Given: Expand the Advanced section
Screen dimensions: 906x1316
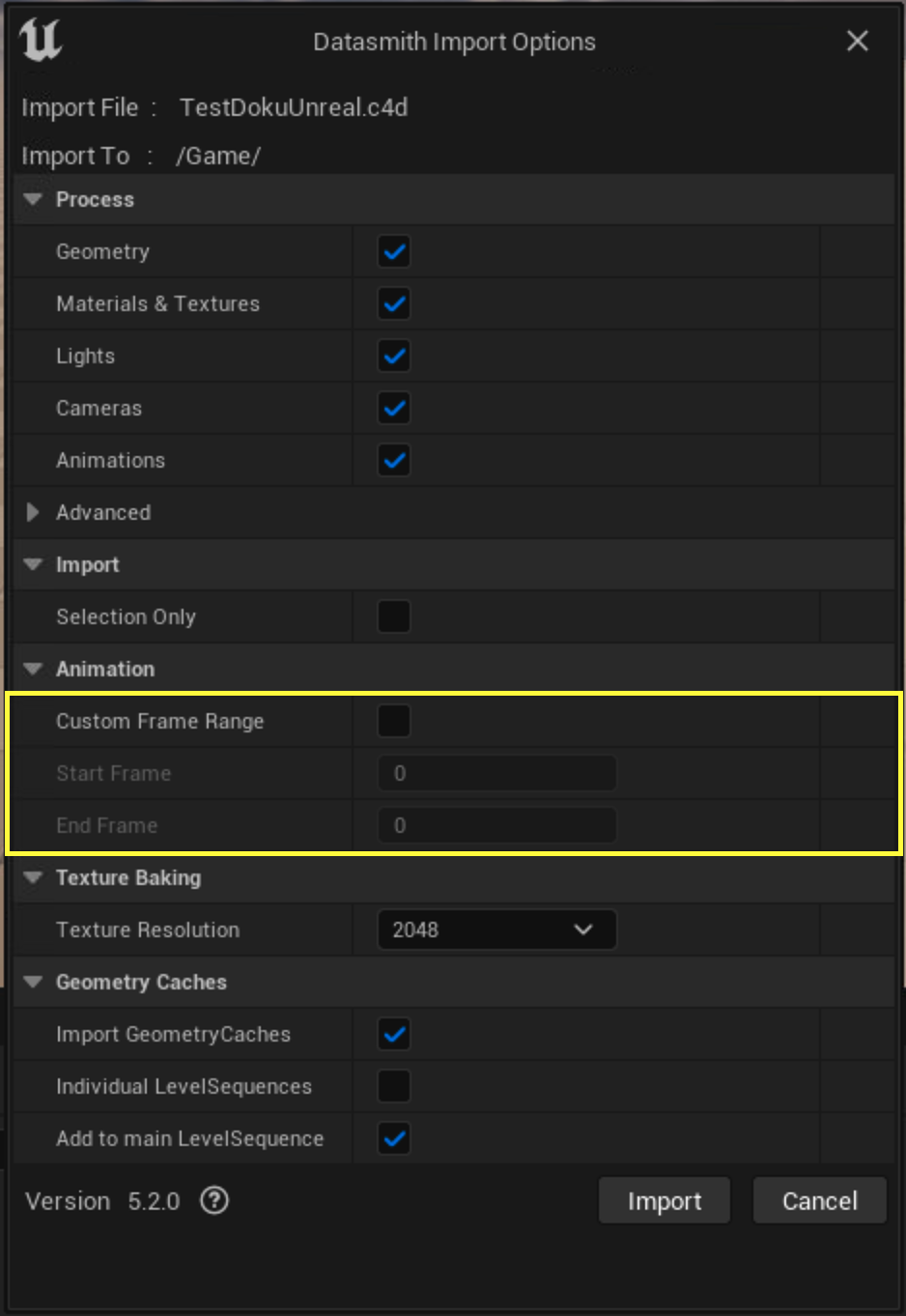Looking at the screenshot, I should (33, 512).
